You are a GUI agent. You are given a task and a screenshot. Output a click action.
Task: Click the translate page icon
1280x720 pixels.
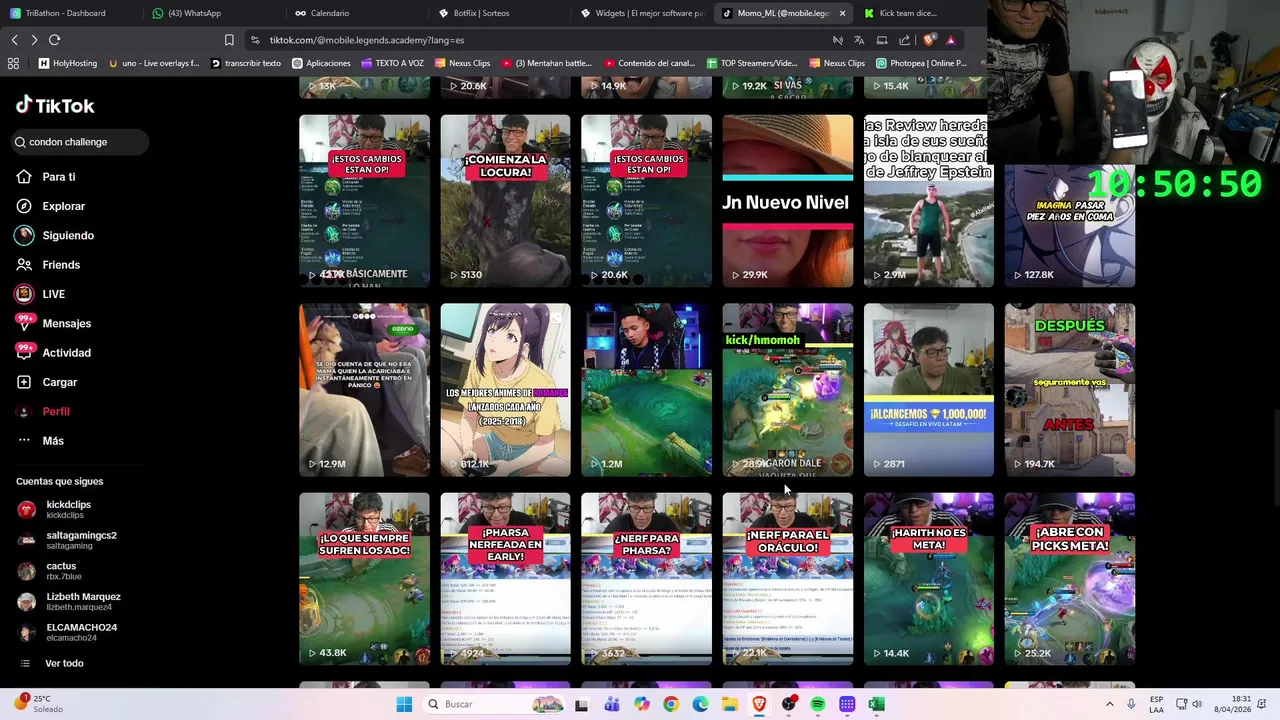[859, 40]
